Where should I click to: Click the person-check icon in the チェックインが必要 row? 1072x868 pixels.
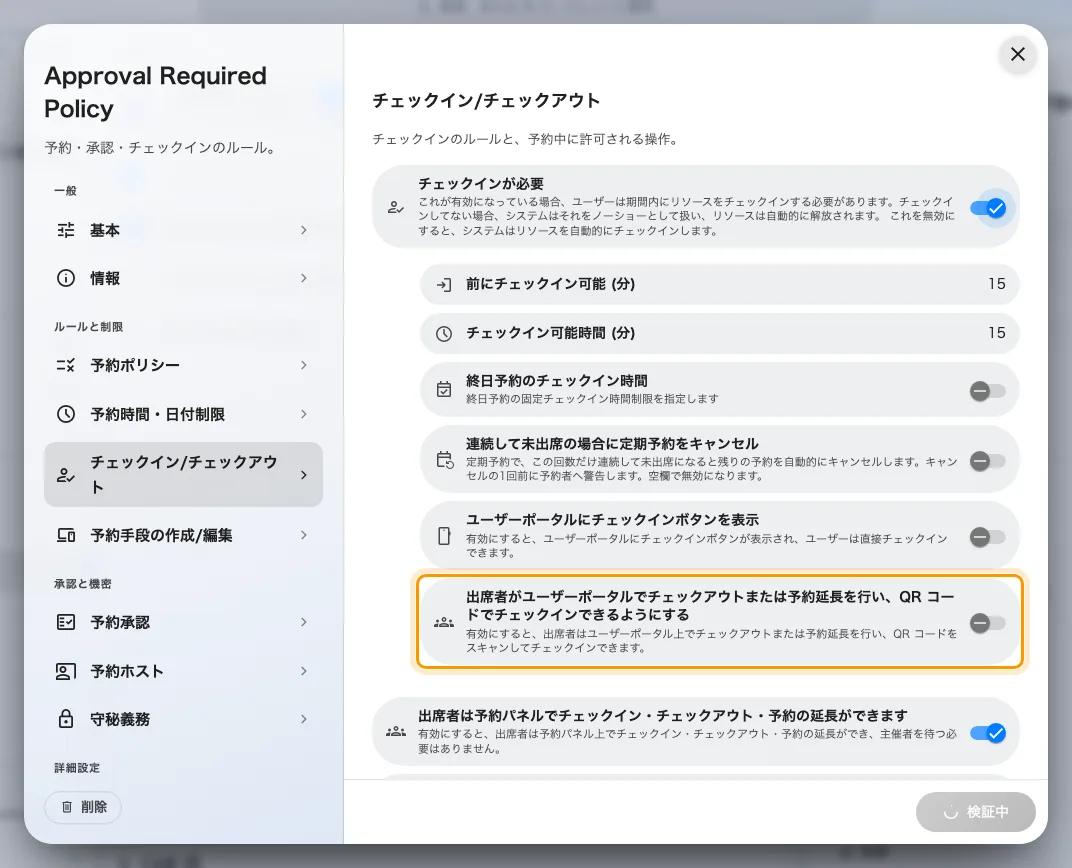395,208
